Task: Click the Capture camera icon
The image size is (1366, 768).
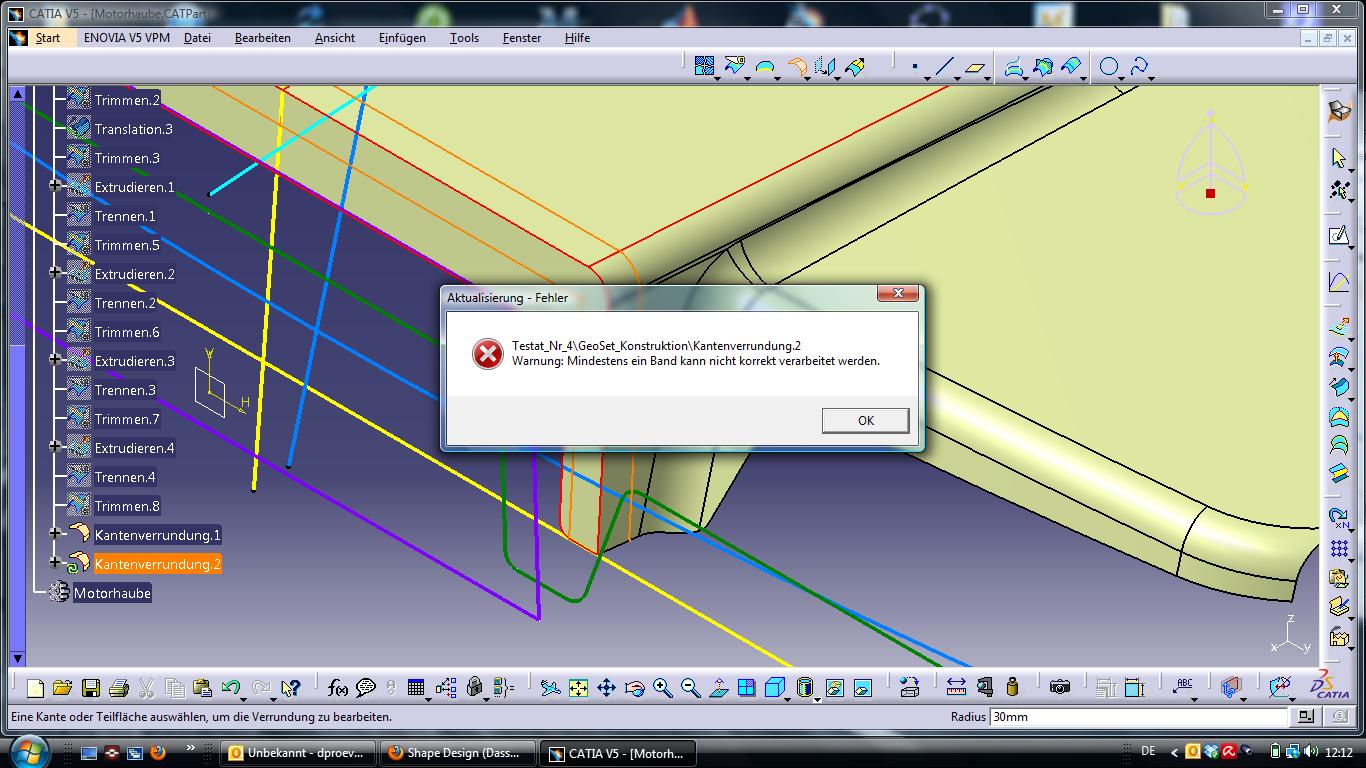Action: [1060, 688]
